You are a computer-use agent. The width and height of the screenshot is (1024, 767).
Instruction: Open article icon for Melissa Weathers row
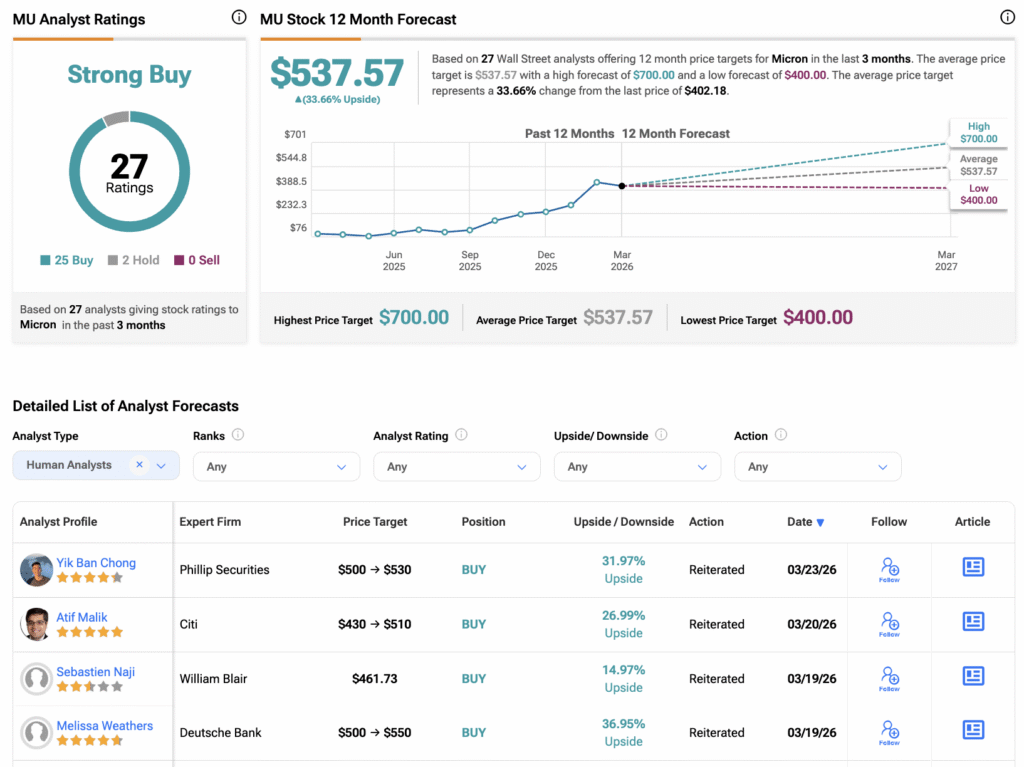[x=973, y=730]
